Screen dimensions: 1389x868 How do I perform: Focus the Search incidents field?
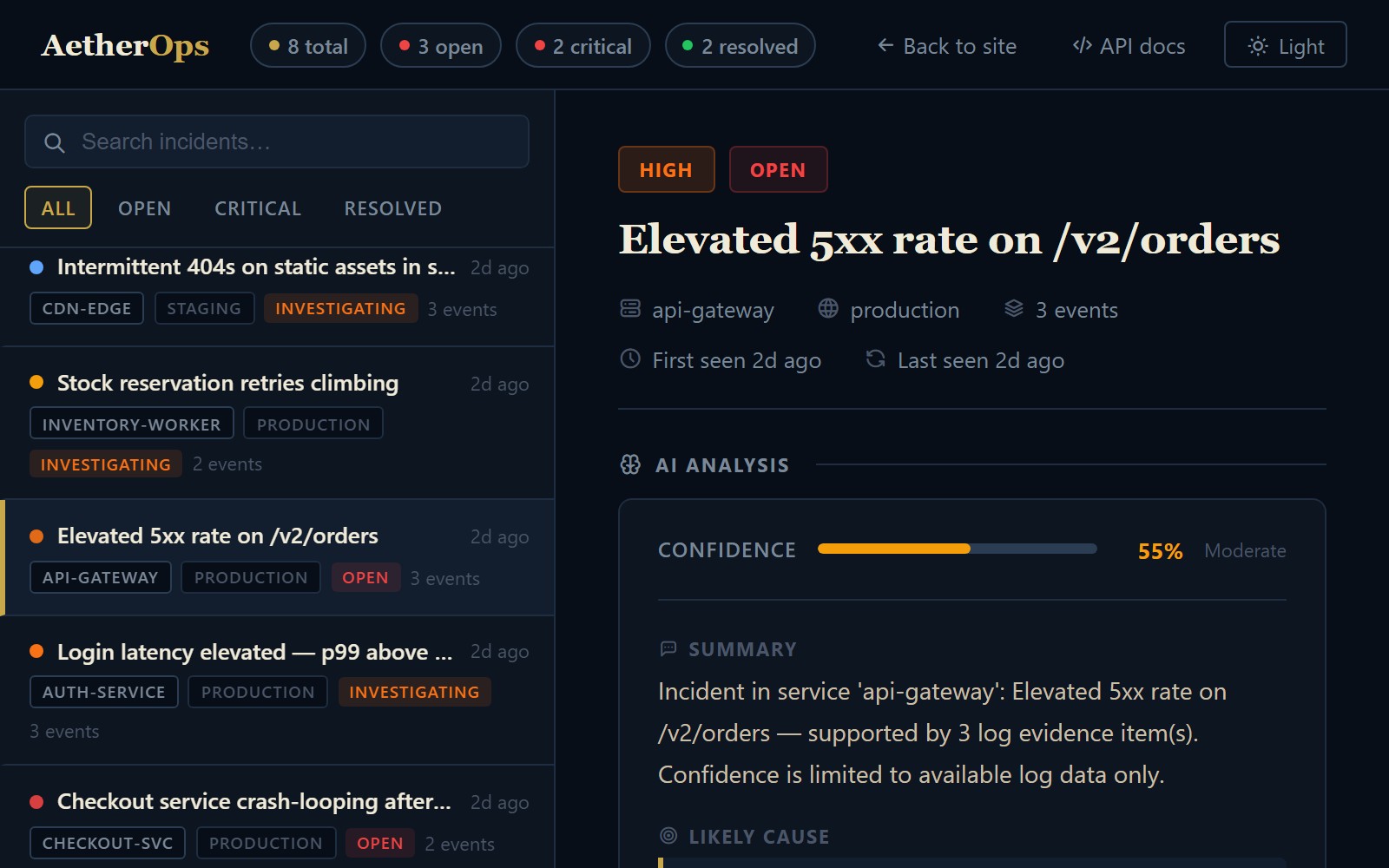[277, 141]
